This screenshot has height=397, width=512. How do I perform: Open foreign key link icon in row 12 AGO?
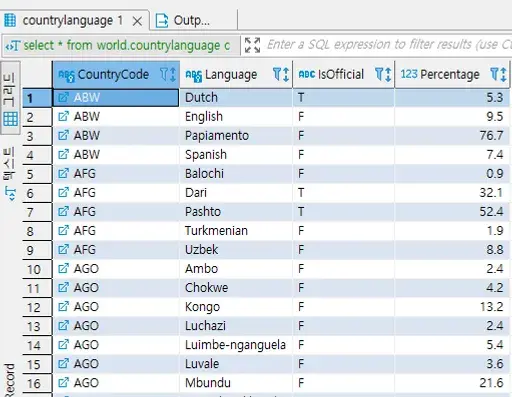click(63, 306)
